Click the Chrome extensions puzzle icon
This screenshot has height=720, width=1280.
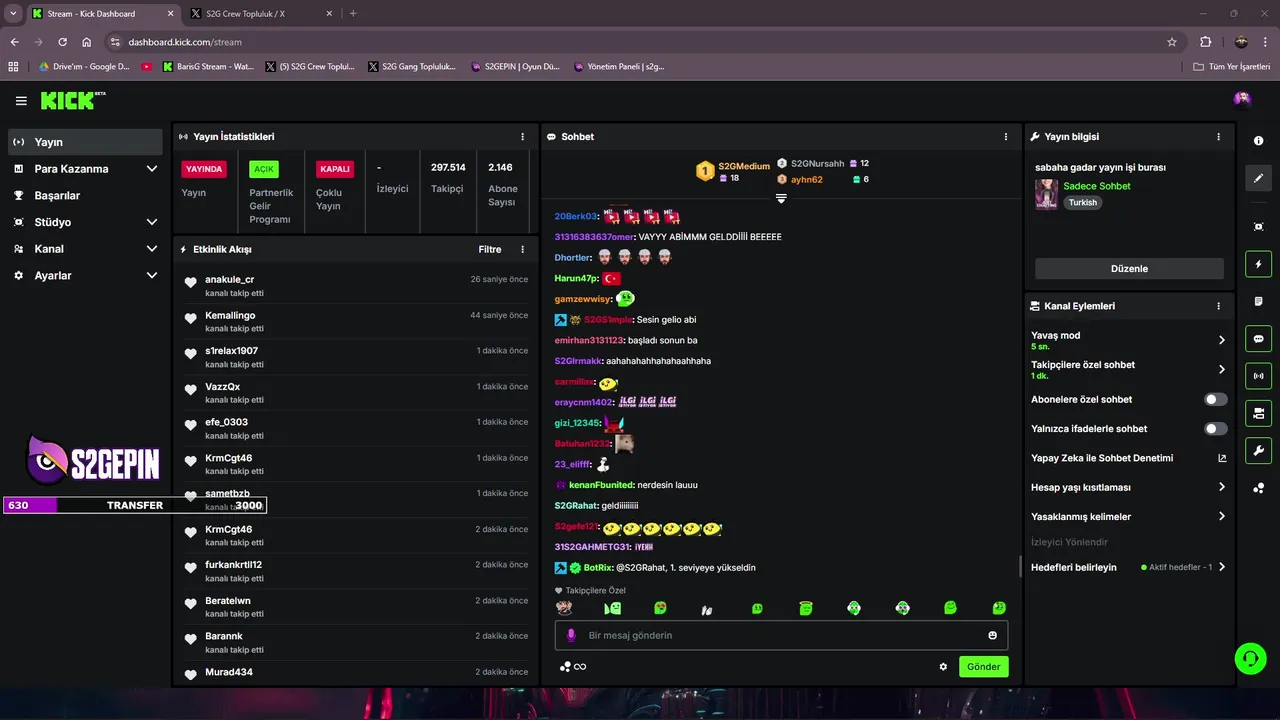tap(1206, 42)
